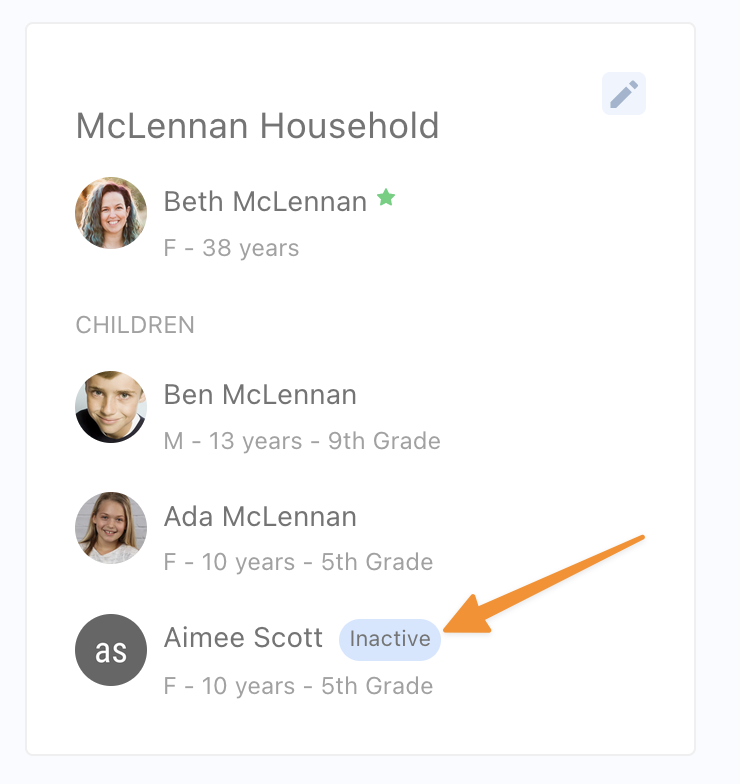Open Aimee Scott's name link

(243, 638)
